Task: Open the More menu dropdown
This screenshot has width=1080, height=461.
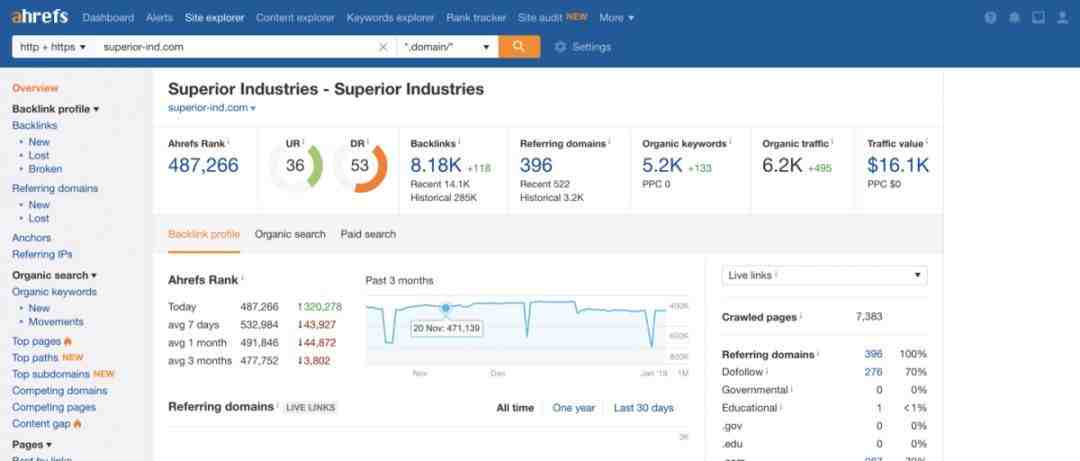Action: pos(616,18)
